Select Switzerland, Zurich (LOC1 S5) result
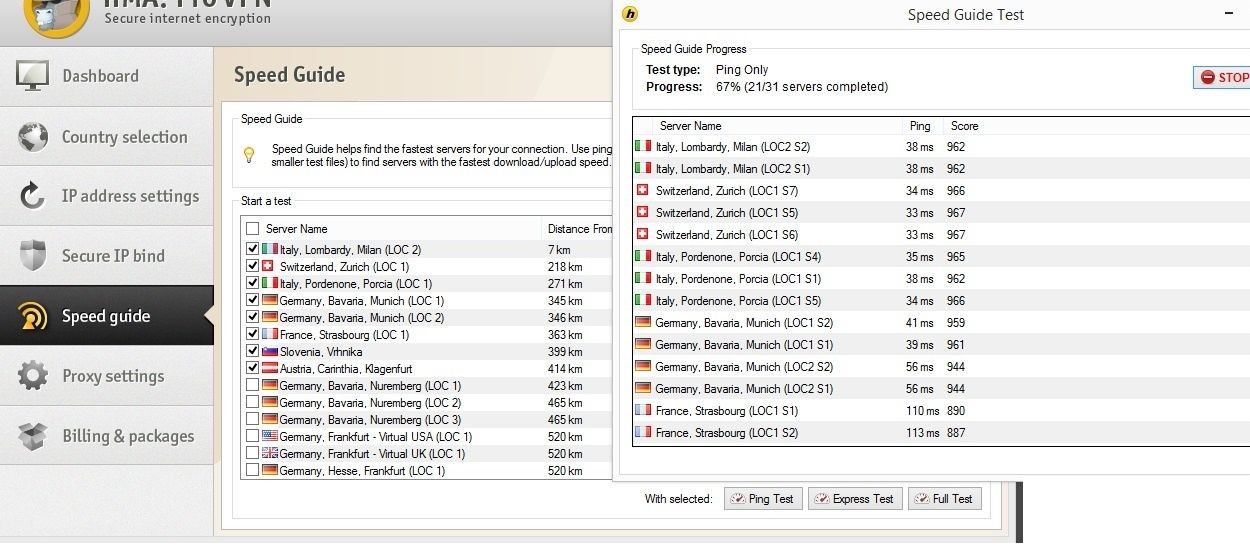 tap(941, 212)
